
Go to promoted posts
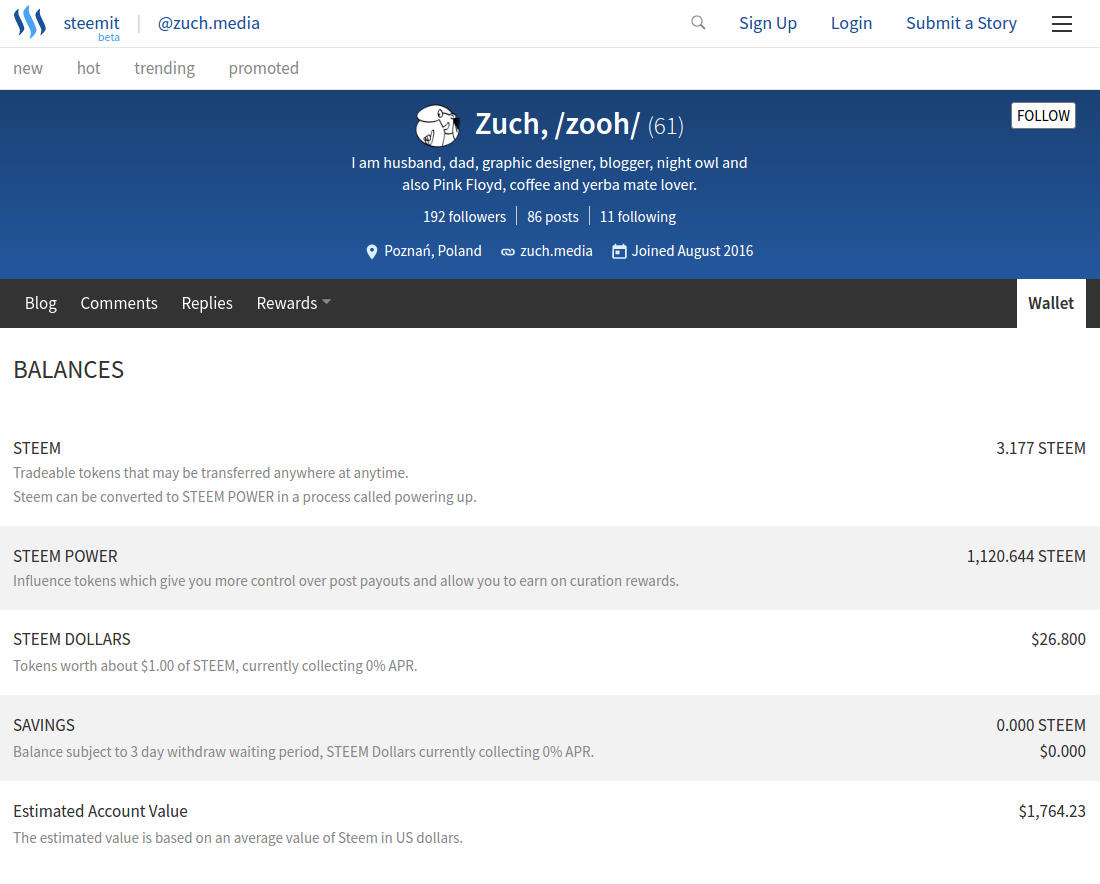click(264, 68)
